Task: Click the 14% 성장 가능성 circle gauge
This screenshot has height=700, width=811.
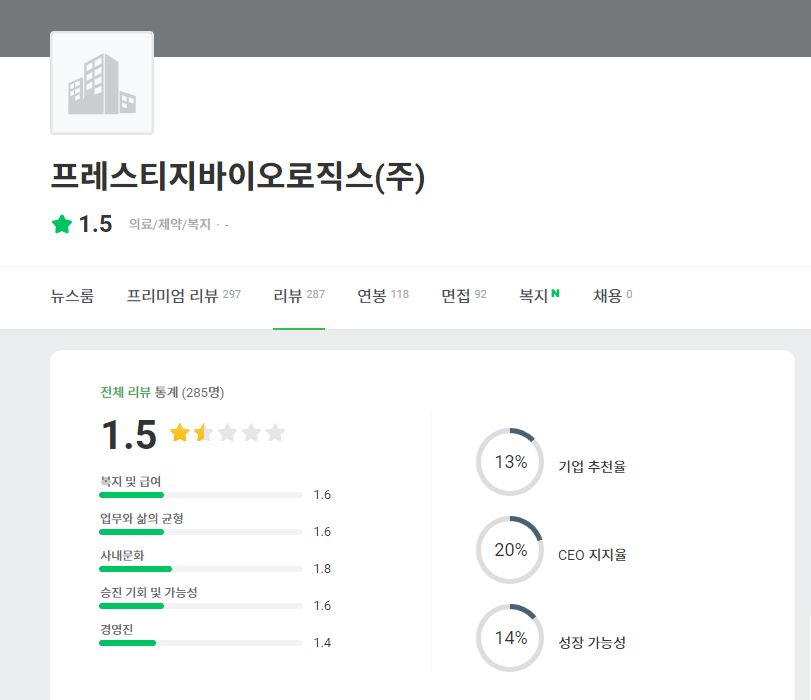Action: pyautogui.click(x=510, y=637)
